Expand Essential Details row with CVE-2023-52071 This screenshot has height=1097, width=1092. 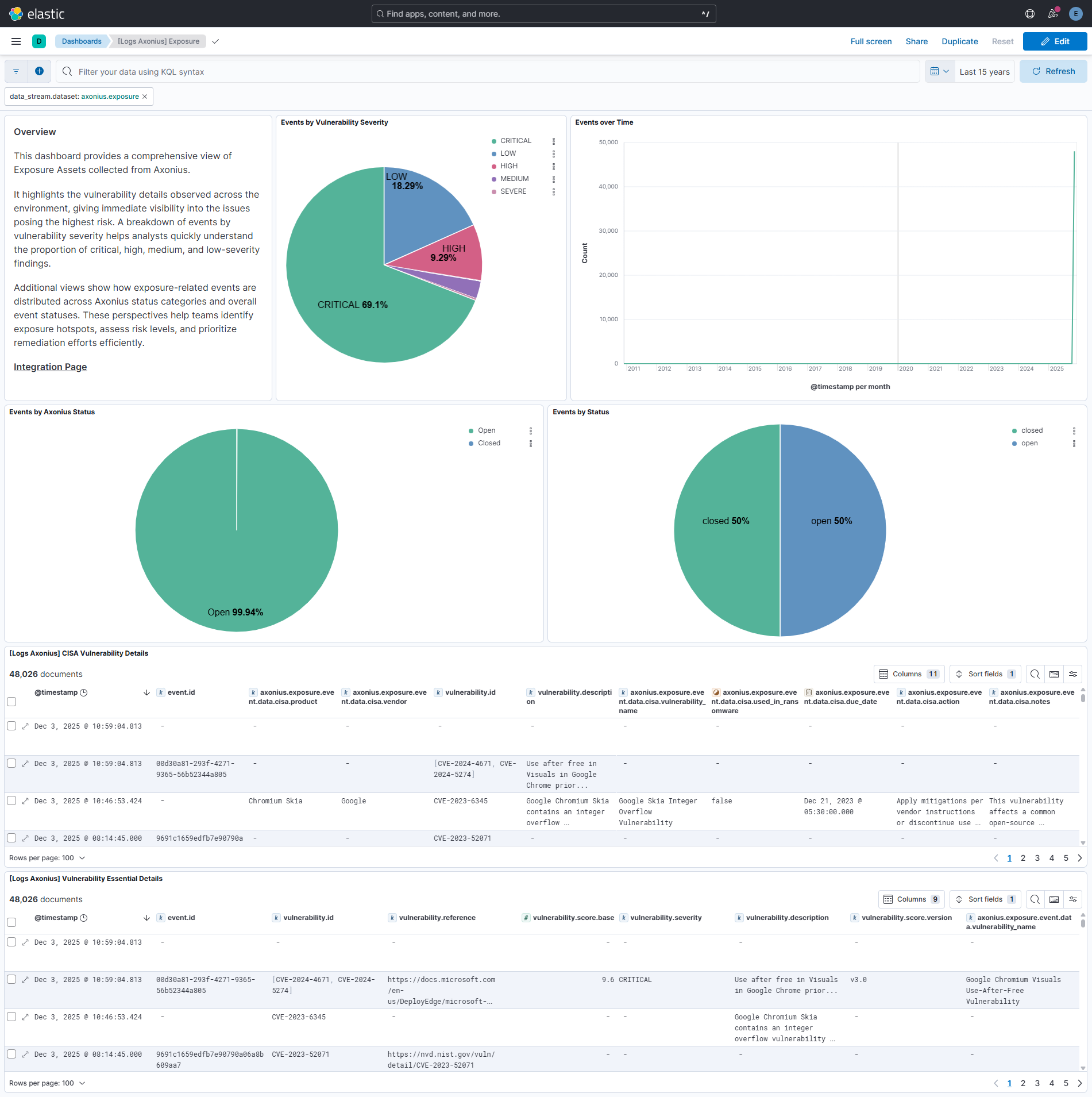25,1054
